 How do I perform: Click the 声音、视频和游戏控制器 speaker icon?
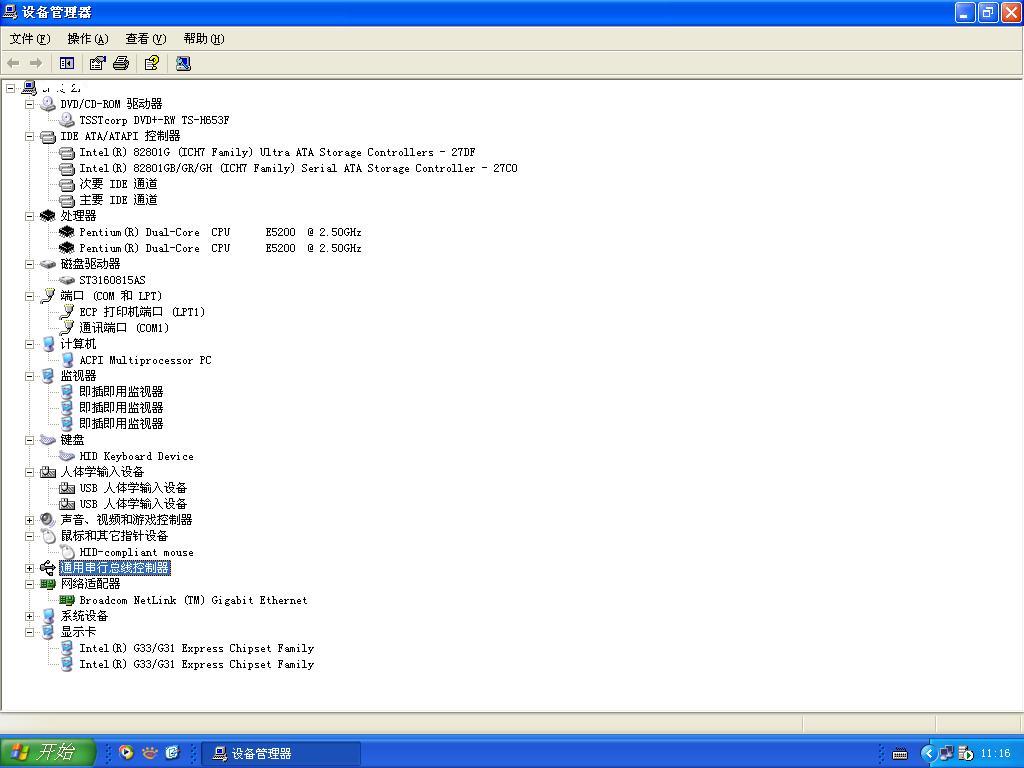point(48,520)
